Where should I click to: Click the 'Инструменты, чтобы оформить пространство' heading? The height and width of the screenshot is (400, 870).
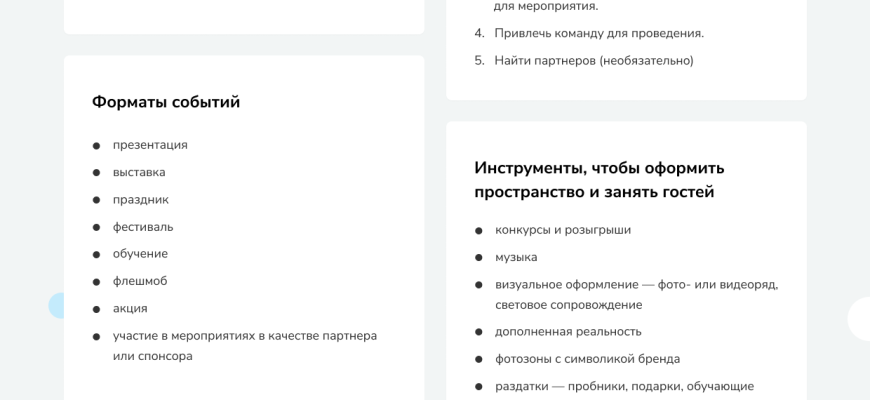coord(599,180)
